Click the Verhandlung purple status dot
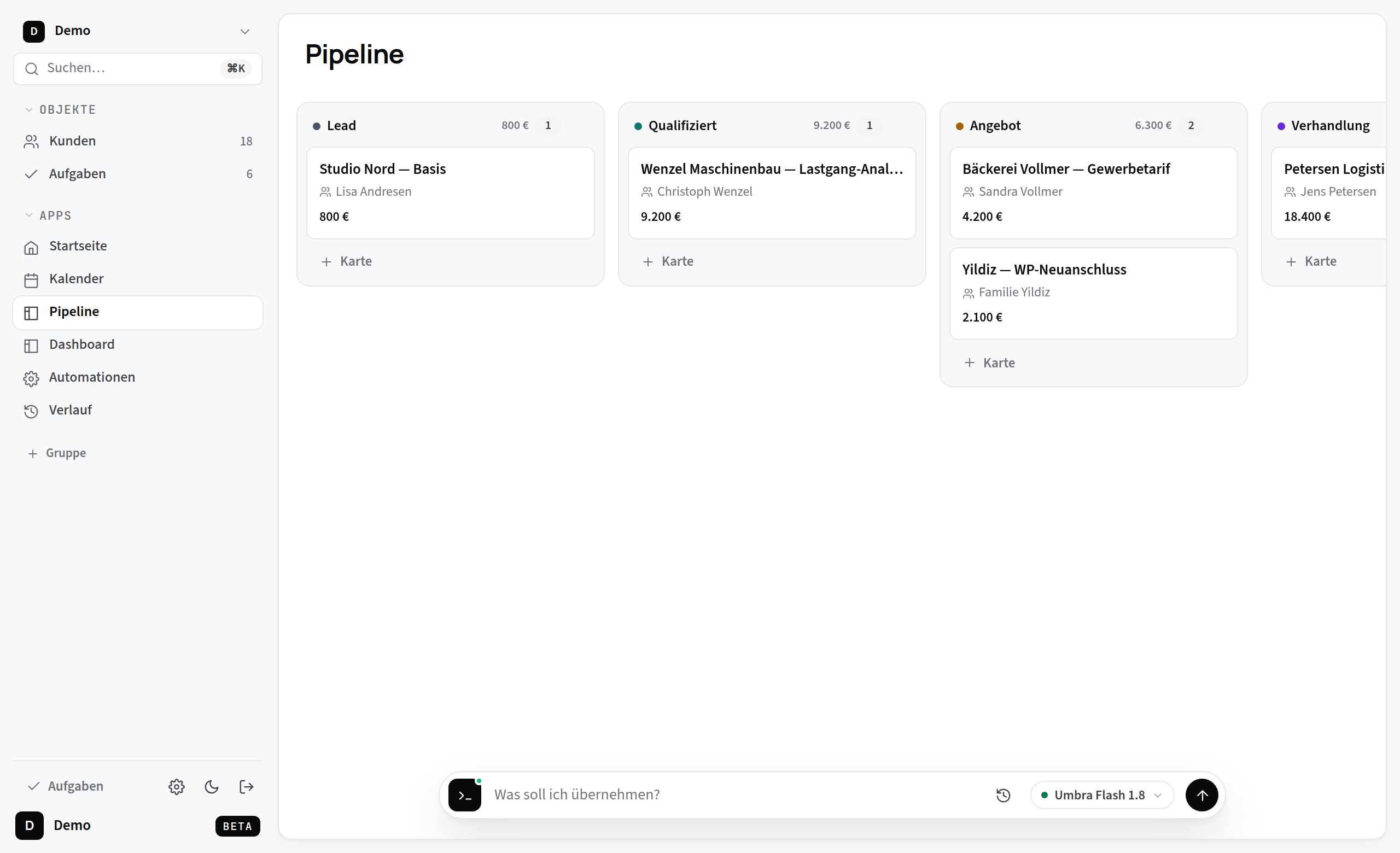Image resolution: width=1400 pixels, height=853 pixels. 1281,126
